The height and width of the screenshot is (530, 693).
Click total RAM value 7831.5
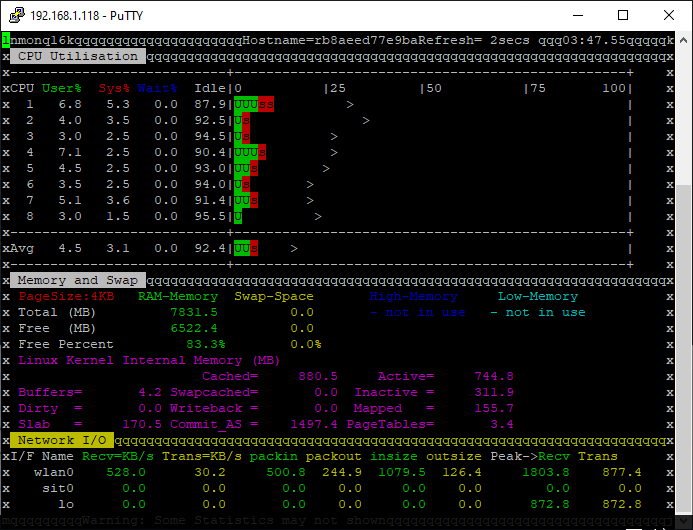click(x=194, y=312)
